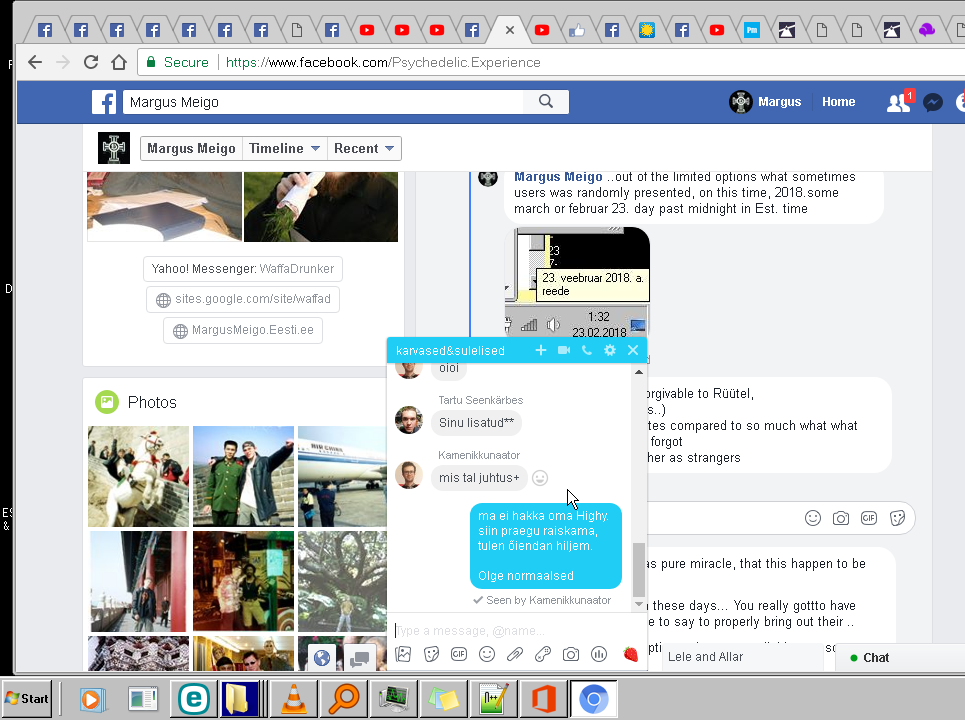Viewport: 965px width, 720px height.
Task: Click the Facebook logo in header
Action: (104, 102)
